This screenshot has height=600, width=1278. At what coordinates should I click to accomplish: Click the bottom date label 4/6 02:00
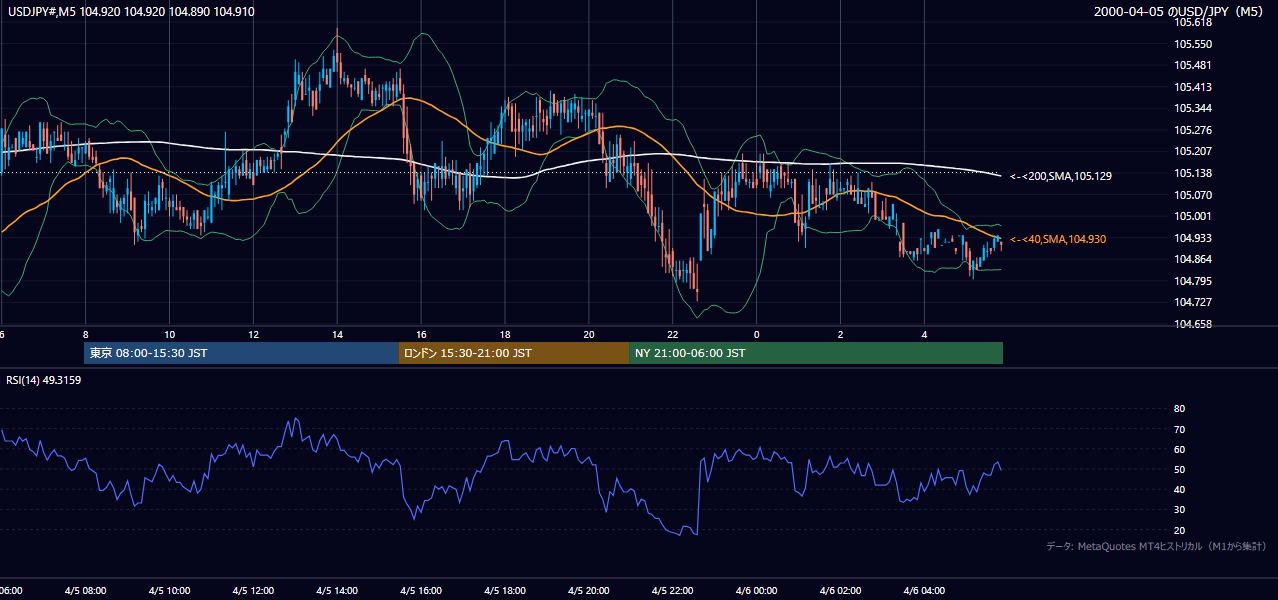pyautogui.click(x=840, y=591)
